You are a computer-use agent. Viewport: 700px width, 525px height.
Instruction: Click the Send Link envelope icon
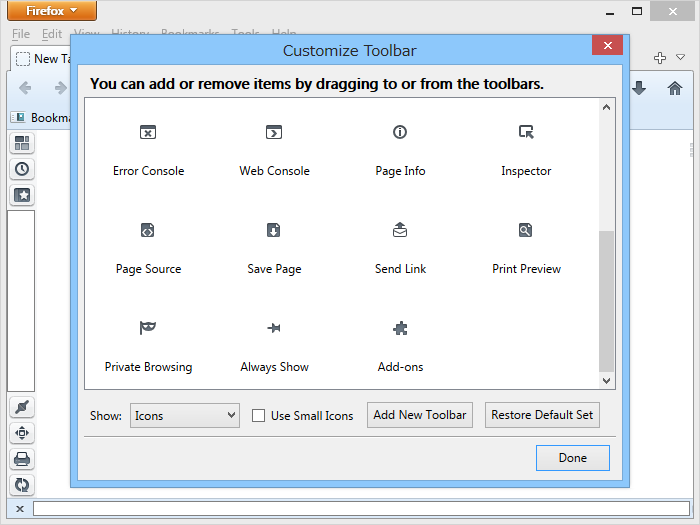[x=400, y=230]
